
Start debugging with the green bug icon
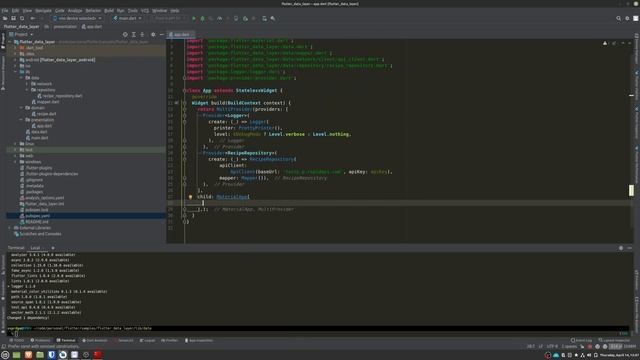(202, 18)
